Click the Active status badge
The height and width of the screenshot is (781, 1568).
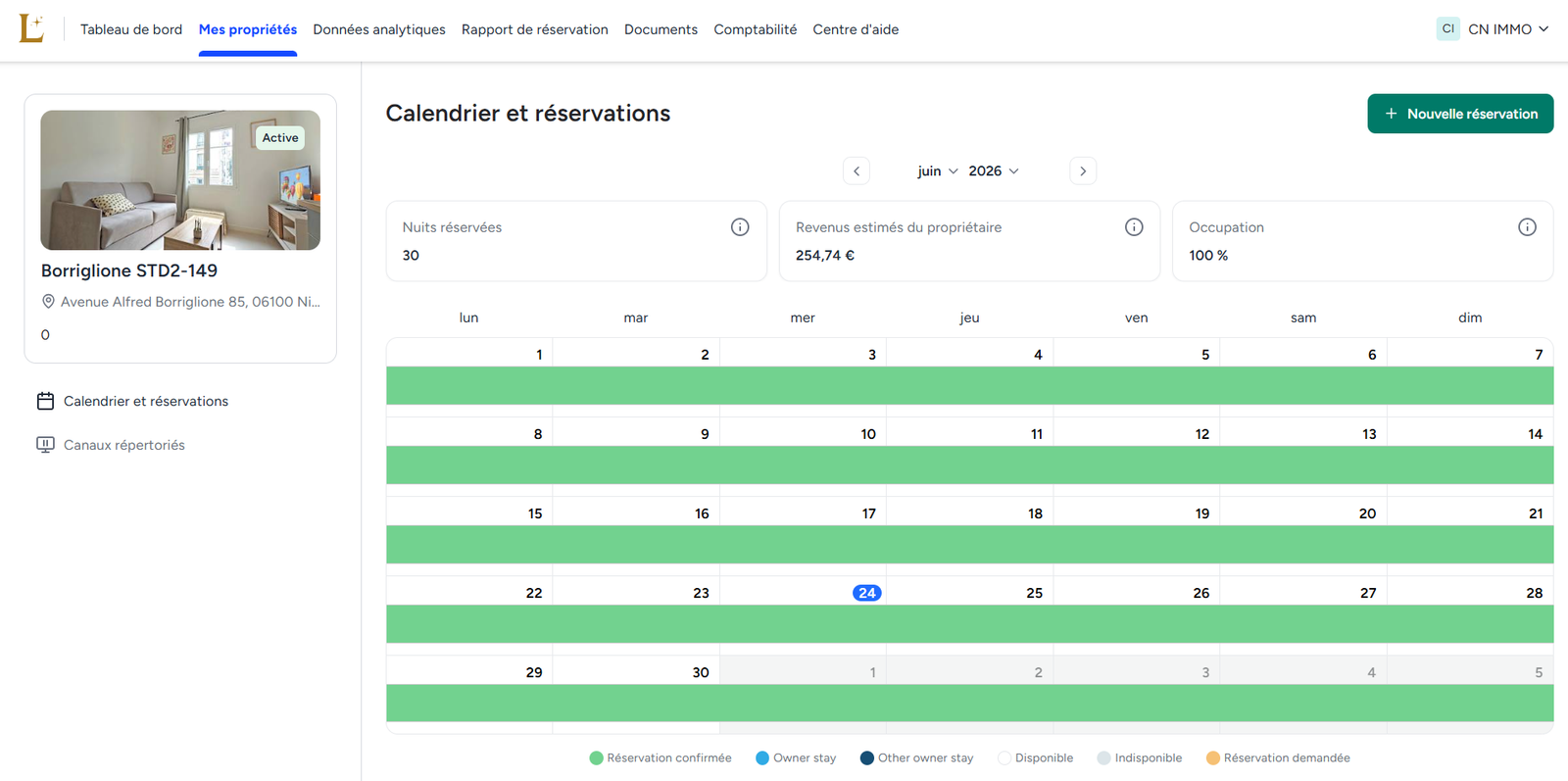(280, 138)
